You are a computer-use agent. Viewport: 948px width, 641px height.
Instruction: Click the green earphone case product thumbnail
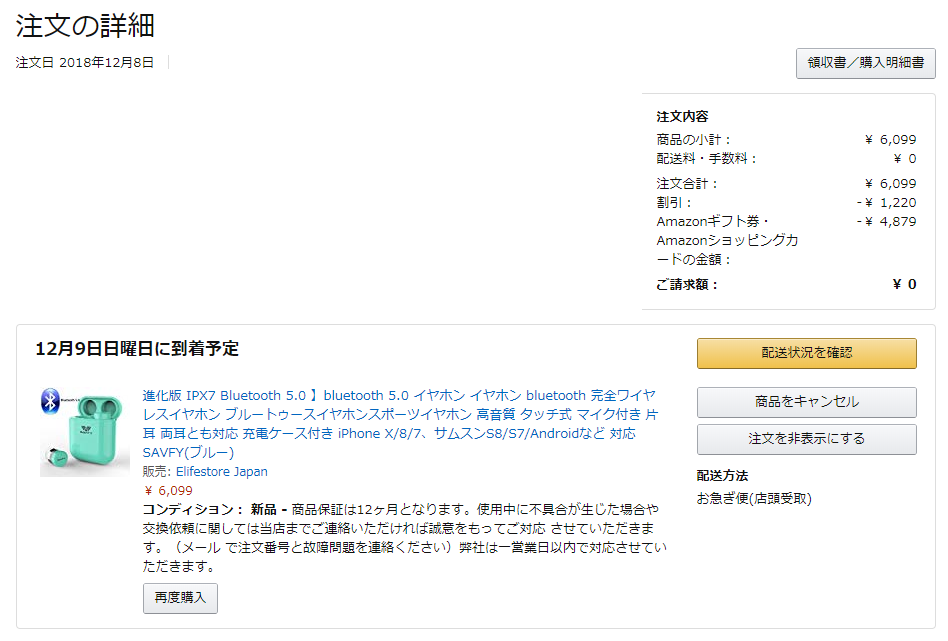[x=85, y=432]
